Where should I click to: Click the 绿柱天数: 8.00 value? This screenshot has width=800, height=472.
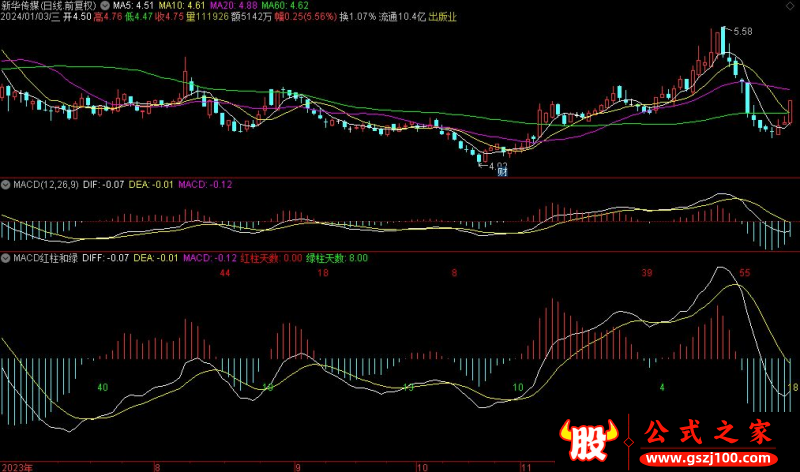[337, 258]
